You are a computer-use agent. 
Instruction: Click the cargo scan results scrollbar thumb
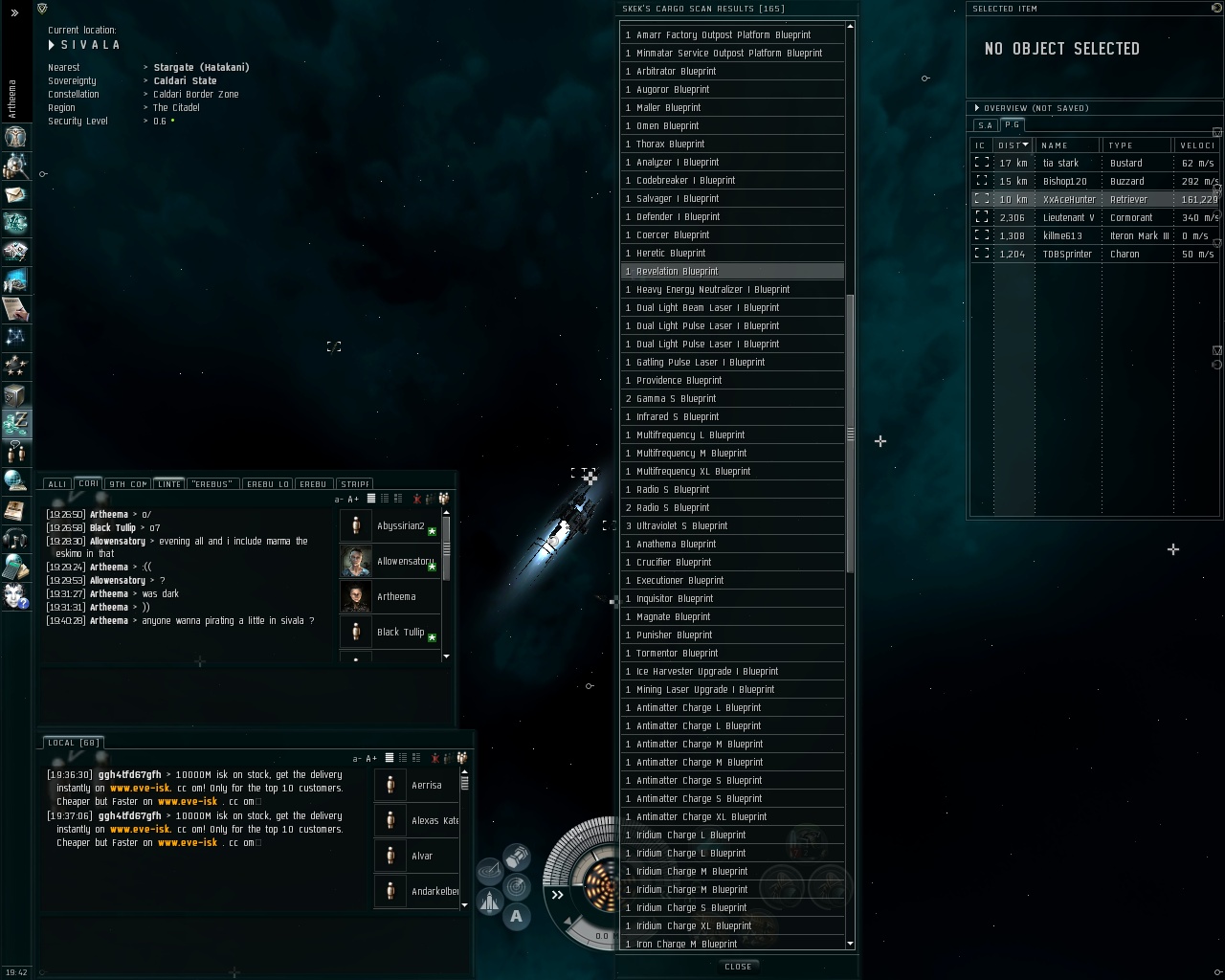tap(850, 434)
